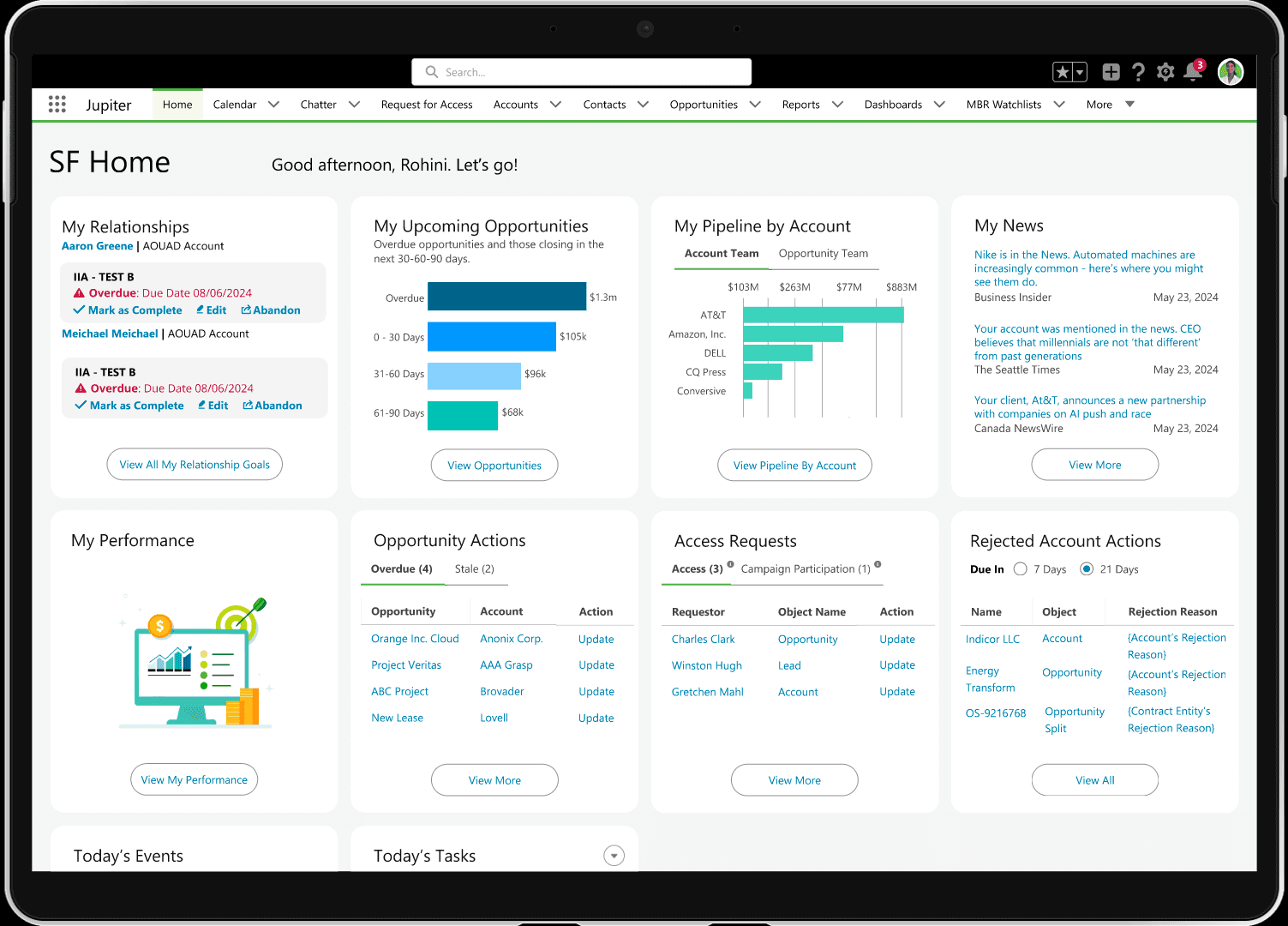Click View All My Relationship Goals button
The width and height of the screenshot is (1288, 926).
point(195,465)
